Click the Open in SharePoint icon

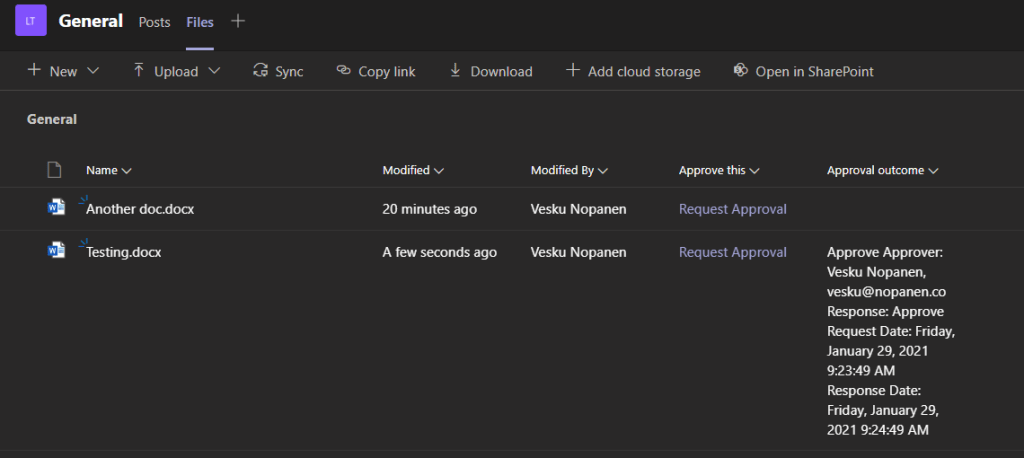point(741,71)
